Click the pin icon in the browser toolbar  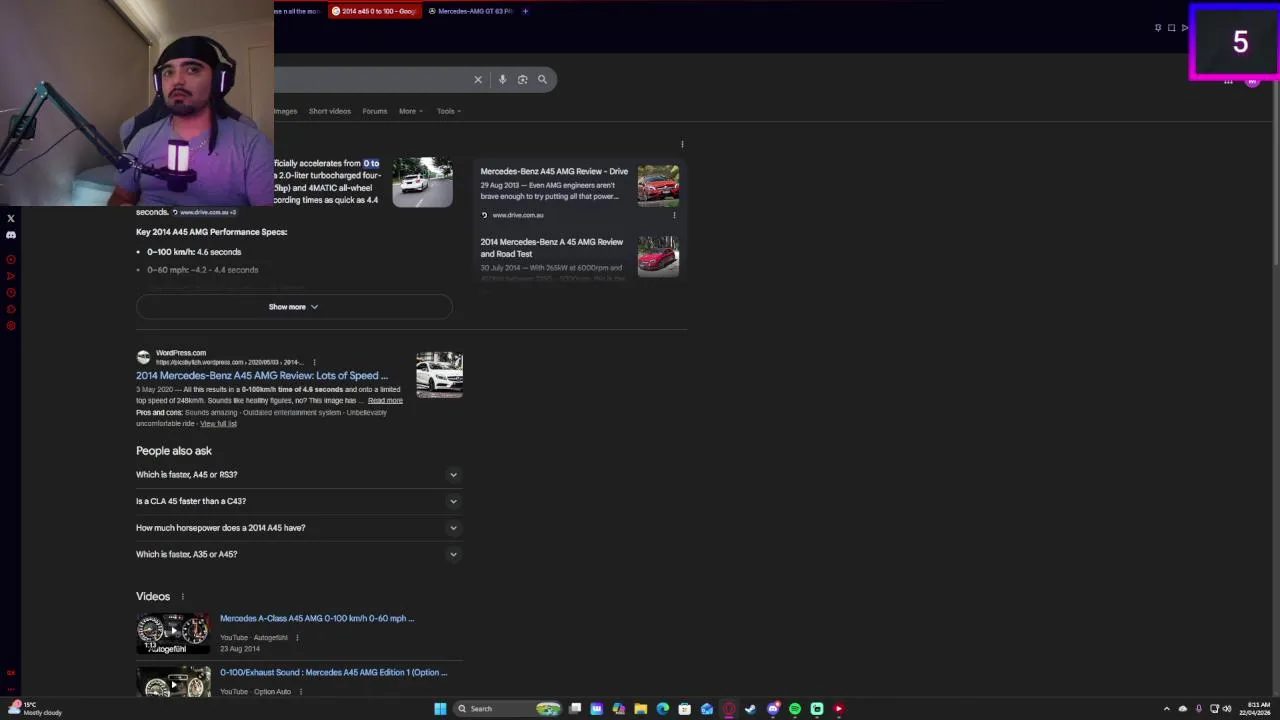coord(1158,28)
